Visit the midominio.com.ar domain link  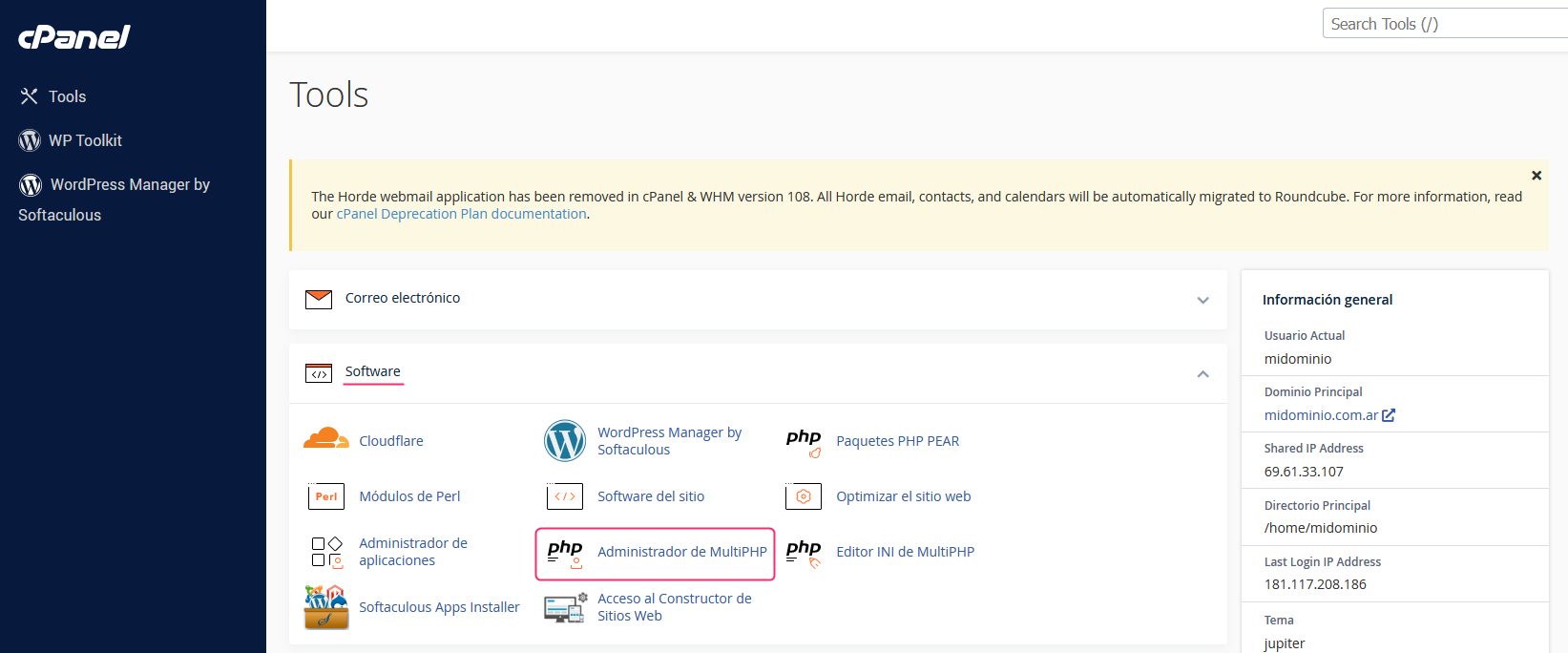tap(1321, 415)
